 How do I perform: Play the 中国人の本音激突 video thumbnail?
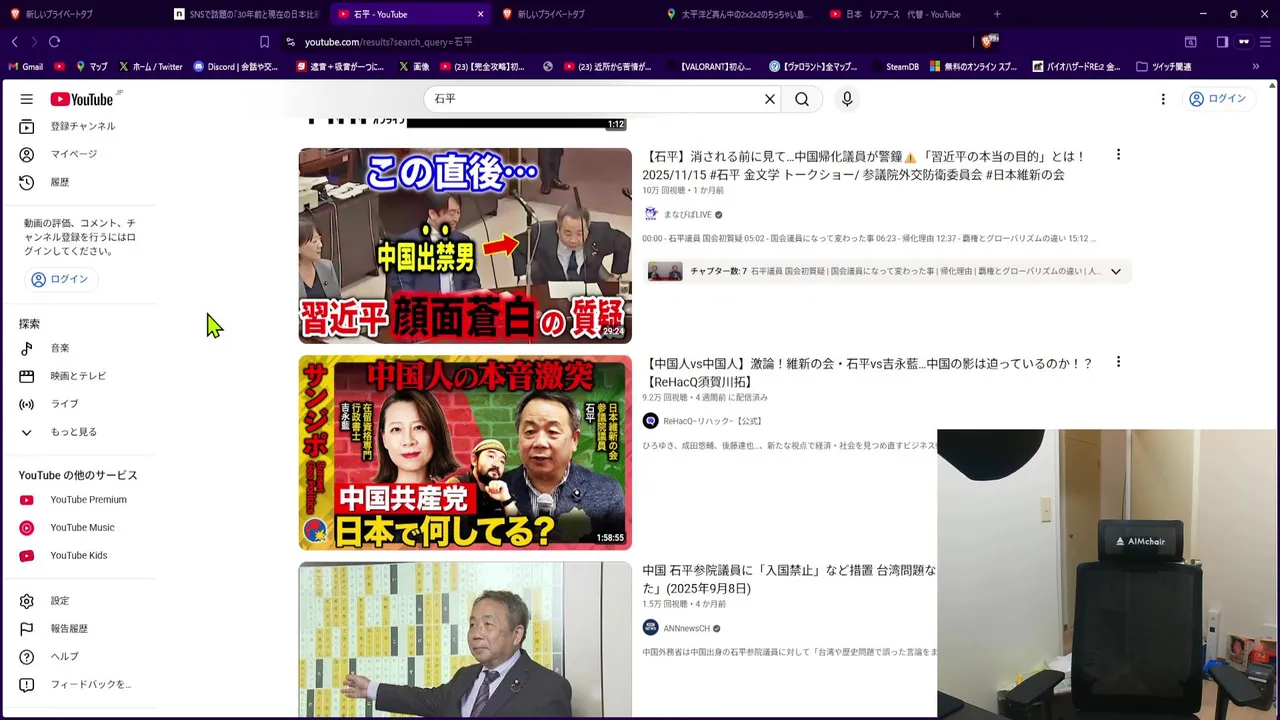coord(465,452)
